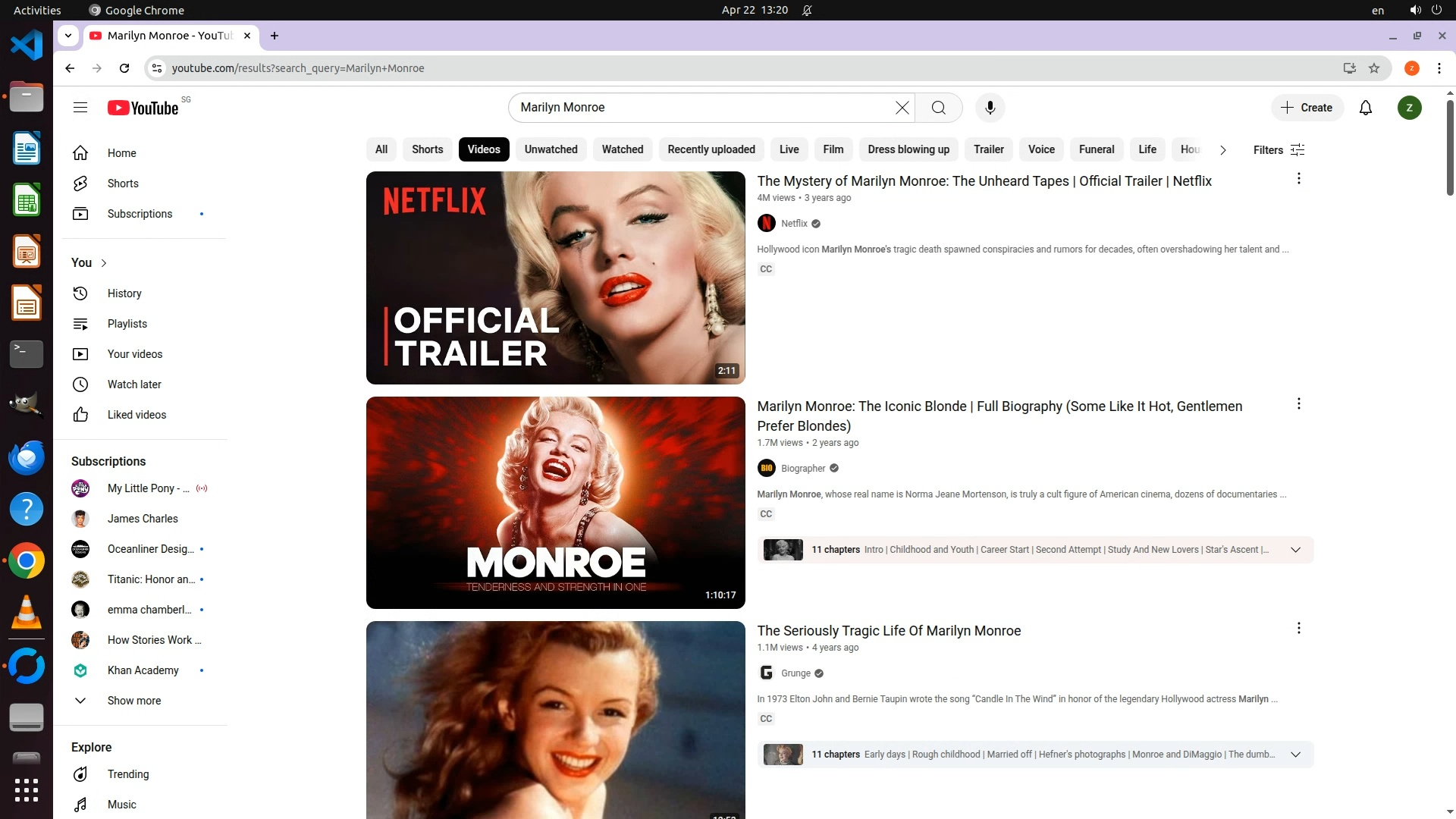Expand chapters for Iconic Blonde biography

click(x=1295, y=550)
